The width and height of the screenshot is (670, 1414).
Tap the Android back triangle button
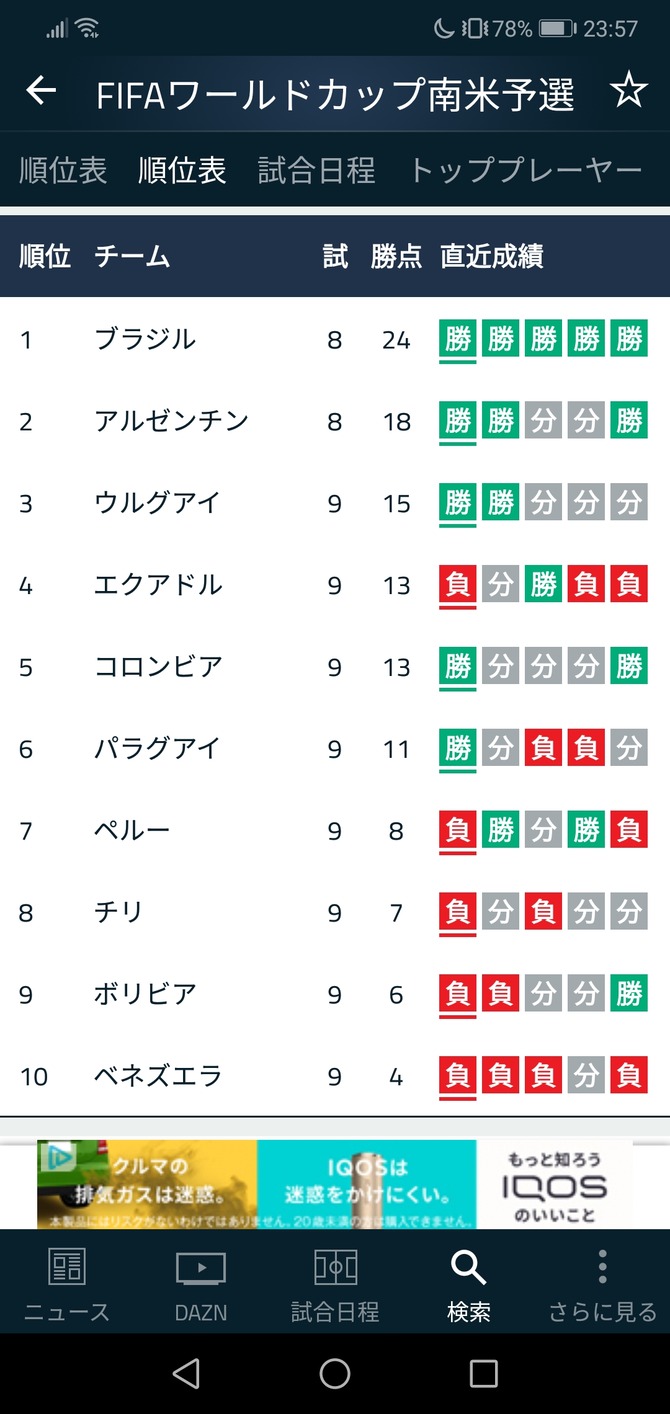[x=186, y=1373]
